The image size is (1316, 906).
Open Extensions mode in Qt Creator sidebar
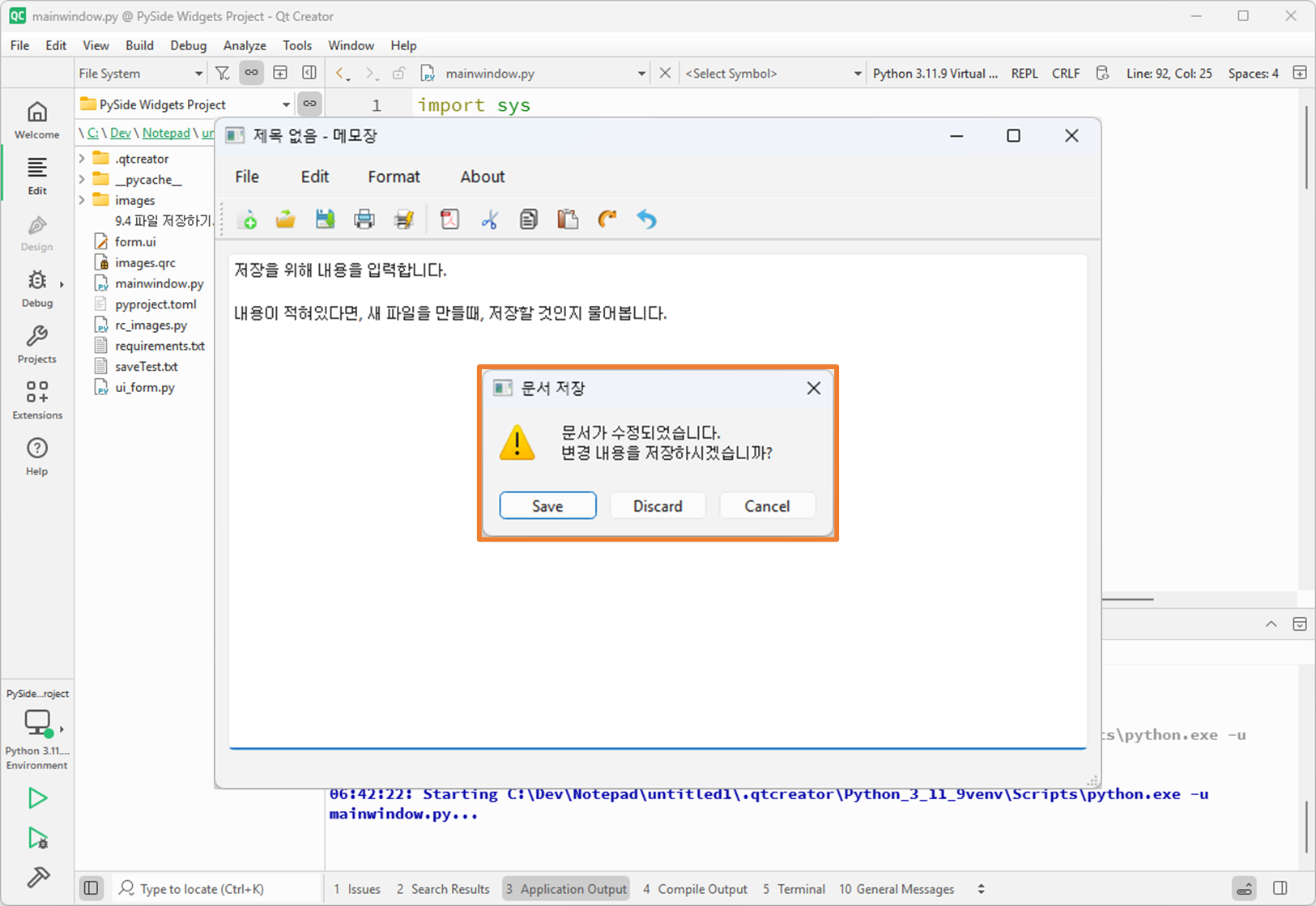37,401
